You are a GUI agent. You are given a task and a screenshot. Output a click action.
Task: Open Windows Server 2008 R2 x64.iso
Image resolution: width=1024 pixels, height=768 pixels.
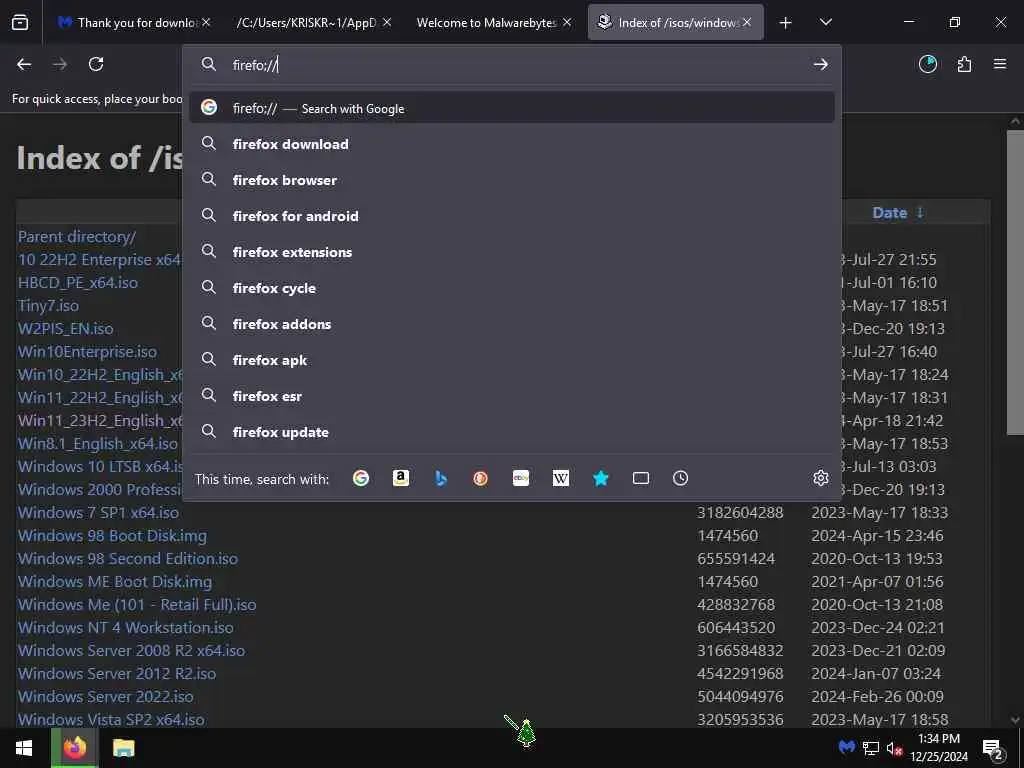131,650
